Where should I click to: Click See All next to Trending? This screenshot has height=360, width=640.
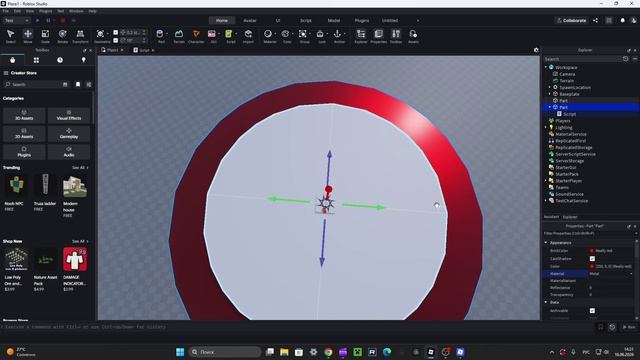[x=80, y=168]
